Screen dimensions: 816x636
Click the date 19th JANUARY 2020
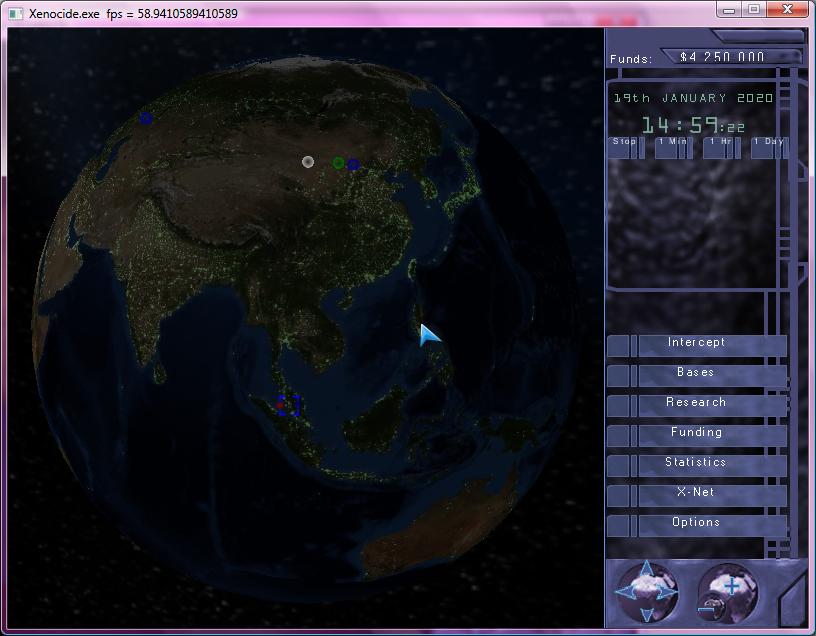(693, 98)
